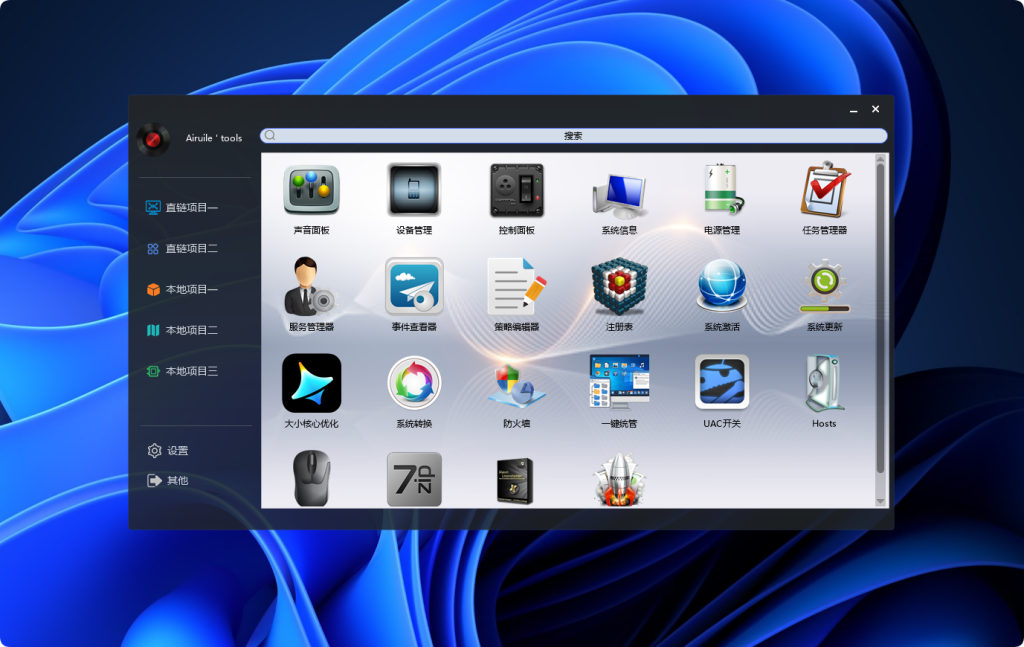The image size is (1024, 647).
Task: Launch 系统转换 system conversion
Action: coord(414,383)
